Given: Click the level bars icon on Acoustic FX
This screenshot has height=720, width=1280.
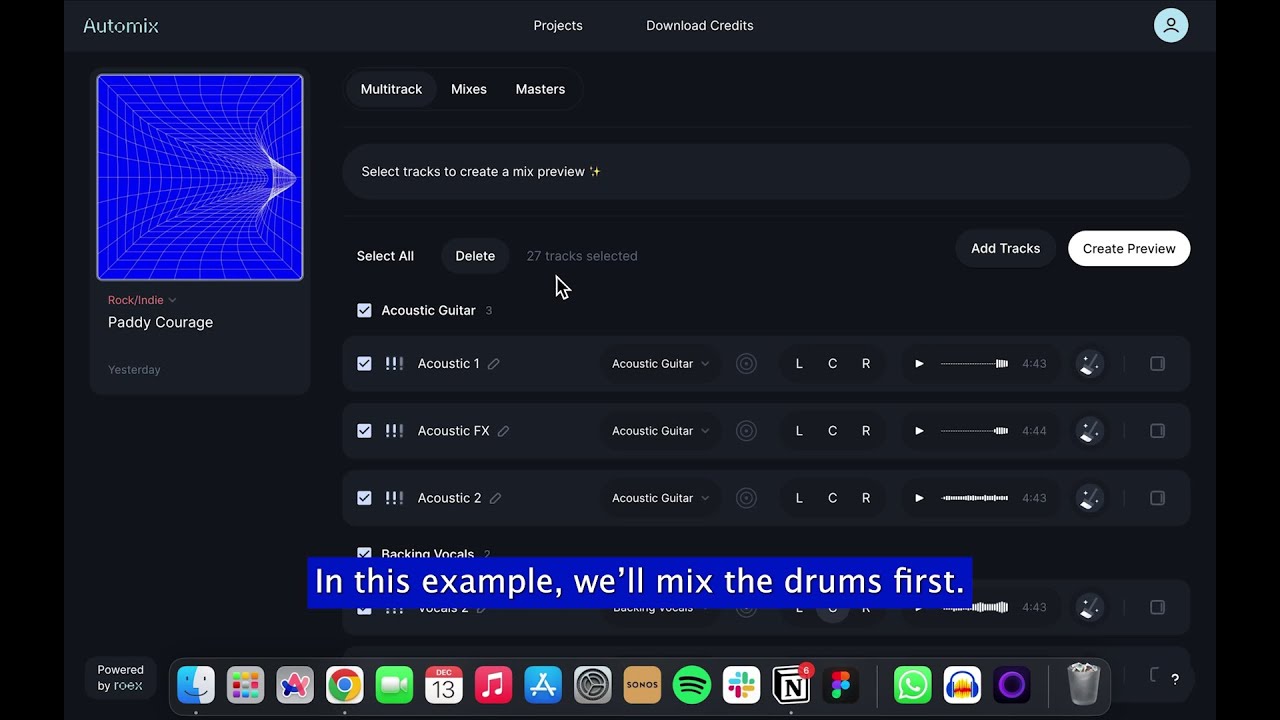Looking at the screenshot, I should 394,431.
